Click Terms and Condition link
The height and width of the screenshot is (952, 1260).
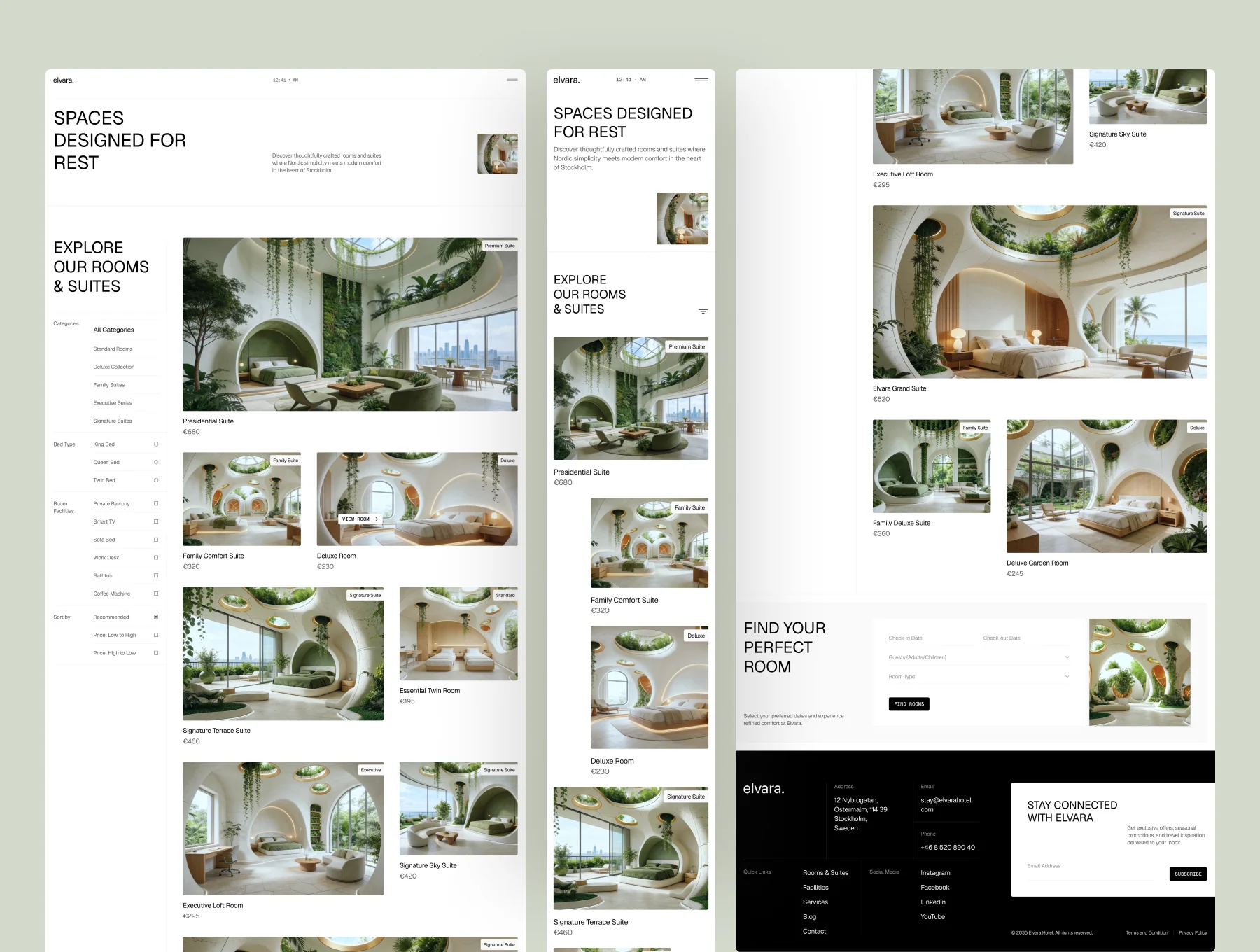(x=1147, y=933)
